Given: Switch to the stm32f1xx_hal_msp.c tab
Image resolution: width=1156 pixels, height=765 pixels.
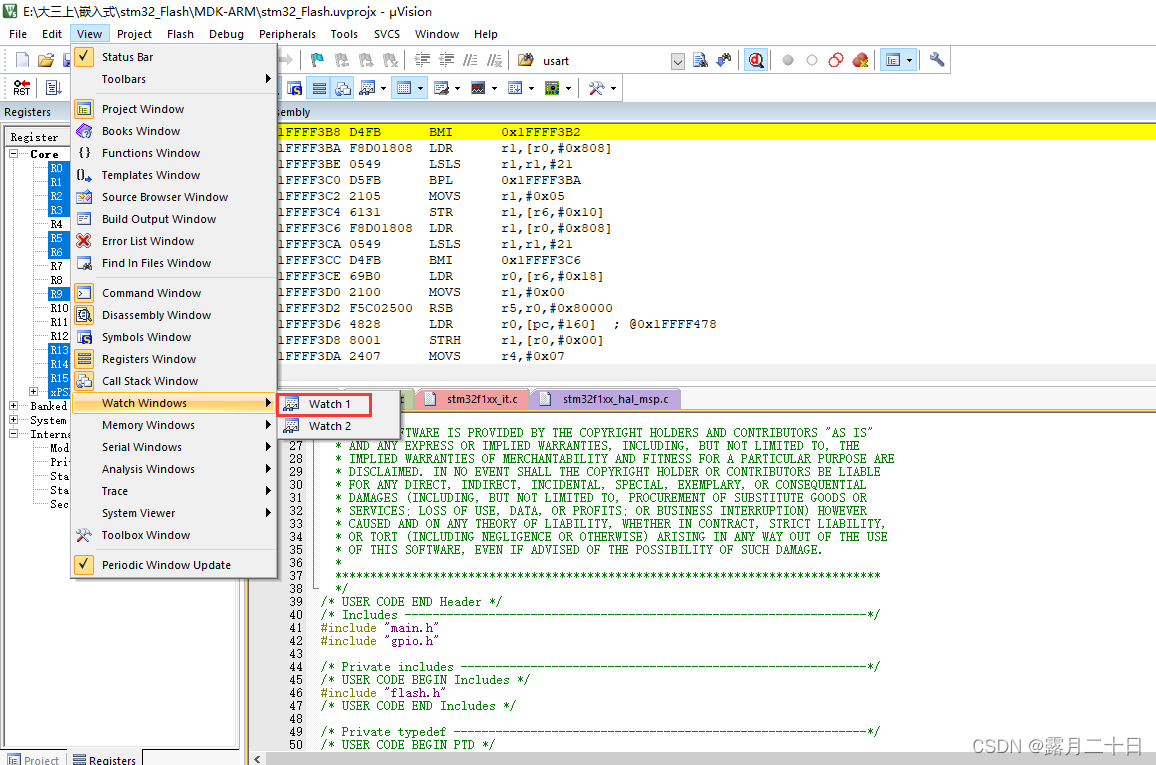Looking at the screenshot, I should point(605,399).
